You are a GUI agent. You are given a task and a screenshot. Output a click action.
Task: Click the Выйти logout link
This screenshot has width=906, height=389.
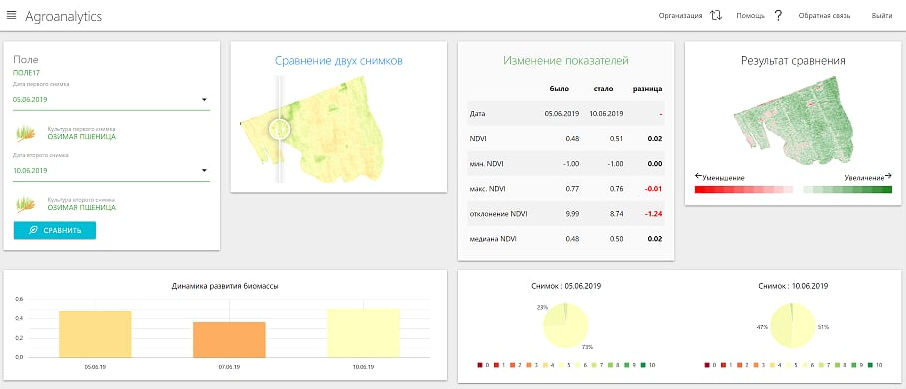pos(881,16)
